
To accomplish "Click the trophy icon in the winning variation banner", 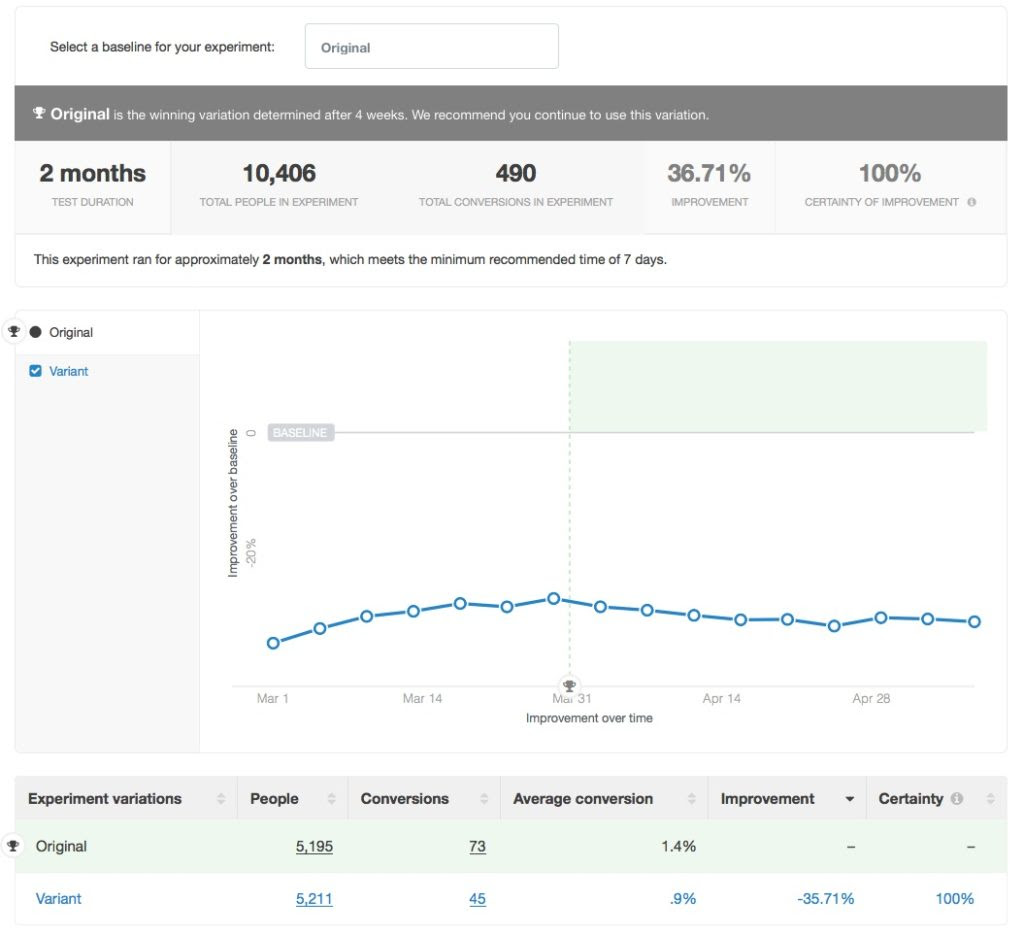I will pos(39,113).
